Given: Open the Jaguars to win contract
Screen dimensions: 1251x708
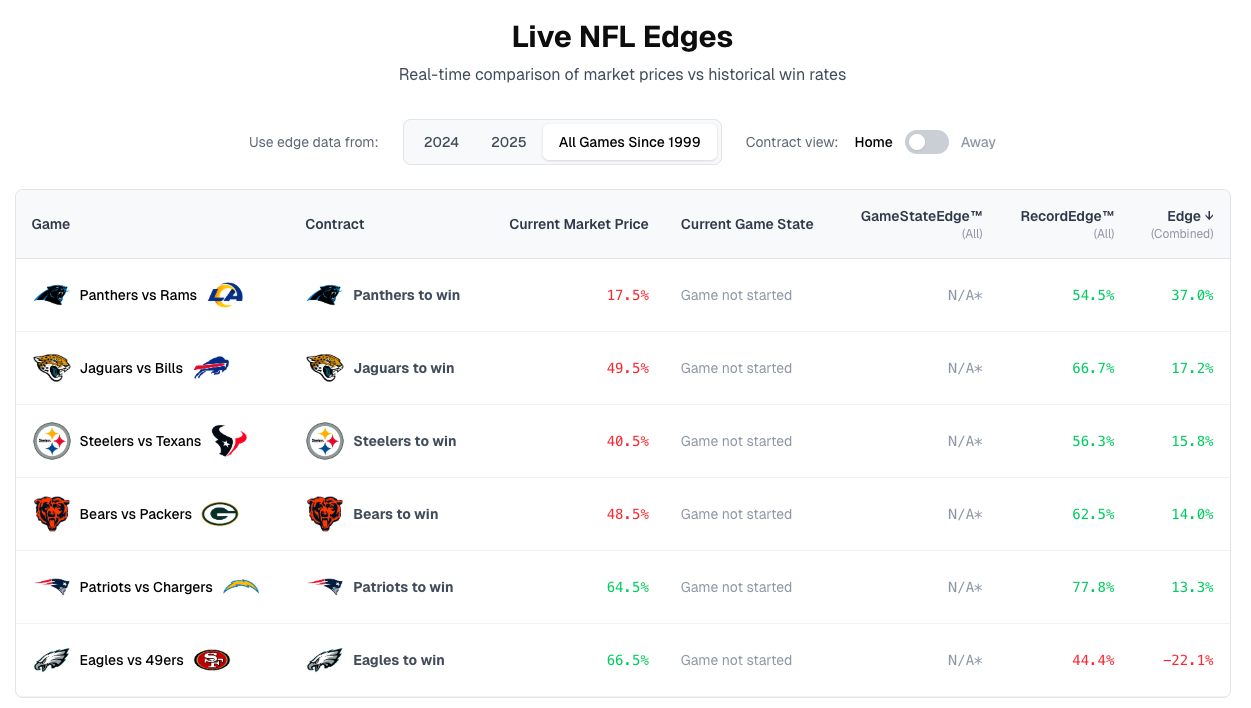Looking at the screenshot, I should [x=403, y=368].
